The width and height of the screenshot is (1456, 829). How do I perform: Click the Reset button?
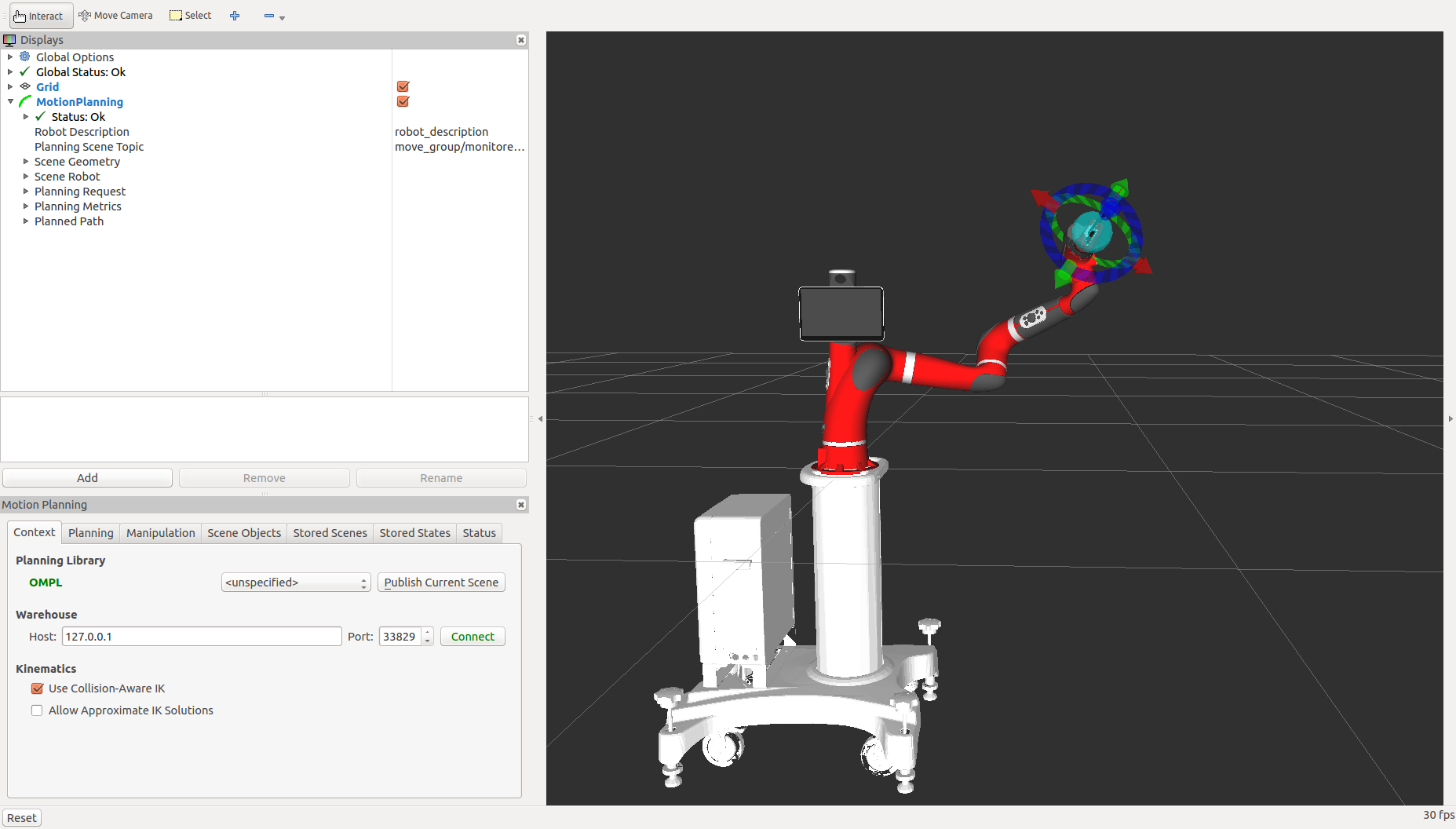point(22,818)
